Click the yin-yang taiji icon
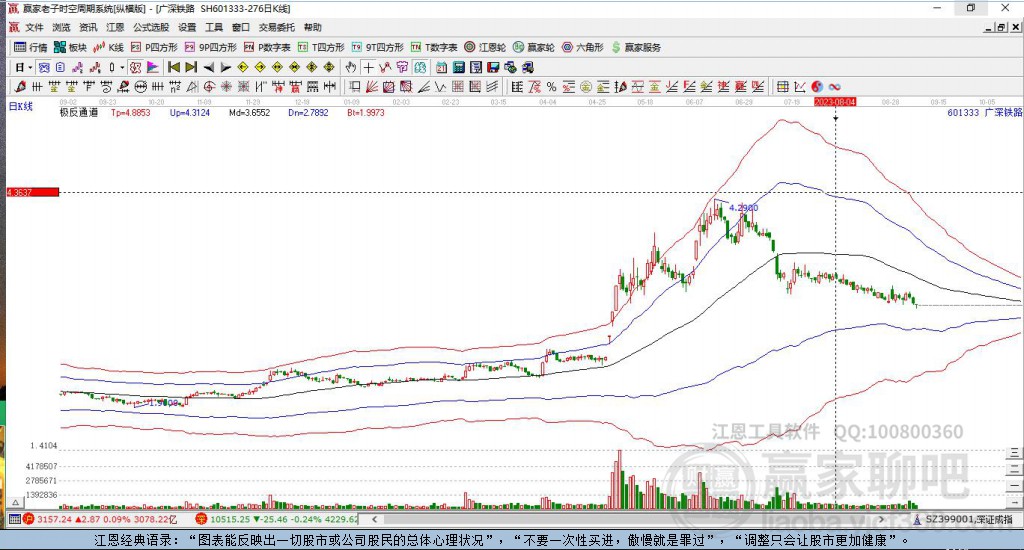 (x=817, y=87)
